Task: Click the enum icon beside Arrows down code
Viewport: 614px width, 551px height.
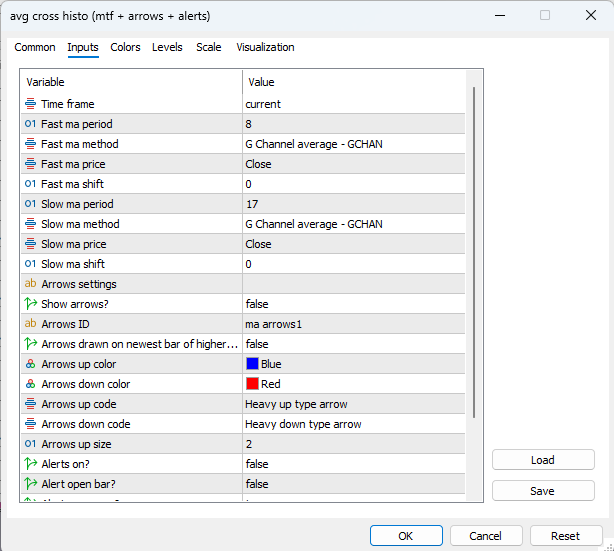Action: (30, 424)
